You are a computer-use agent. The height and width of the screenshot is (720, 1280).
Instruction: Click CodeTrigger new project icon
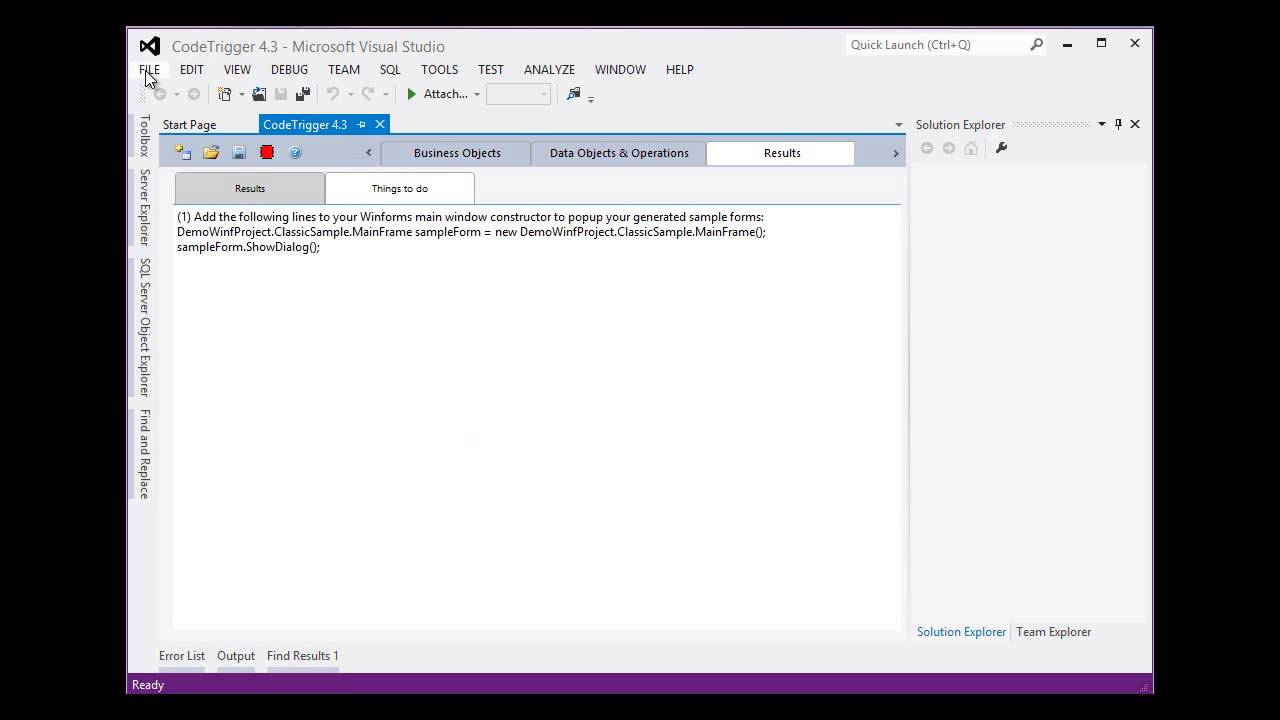tap(183, 152)
